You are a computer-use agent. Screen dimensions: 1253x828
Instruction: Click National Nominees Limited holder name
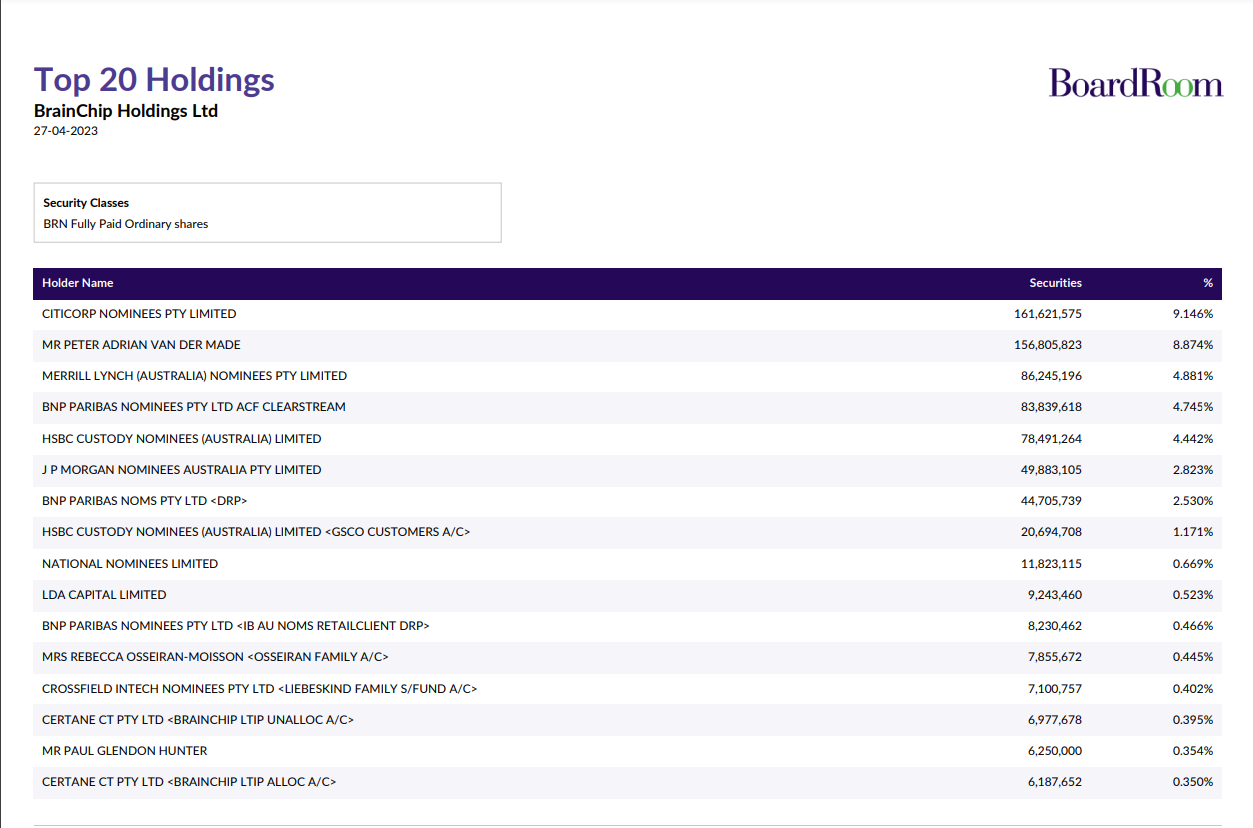pyautogui.click(x=130, y=564)
